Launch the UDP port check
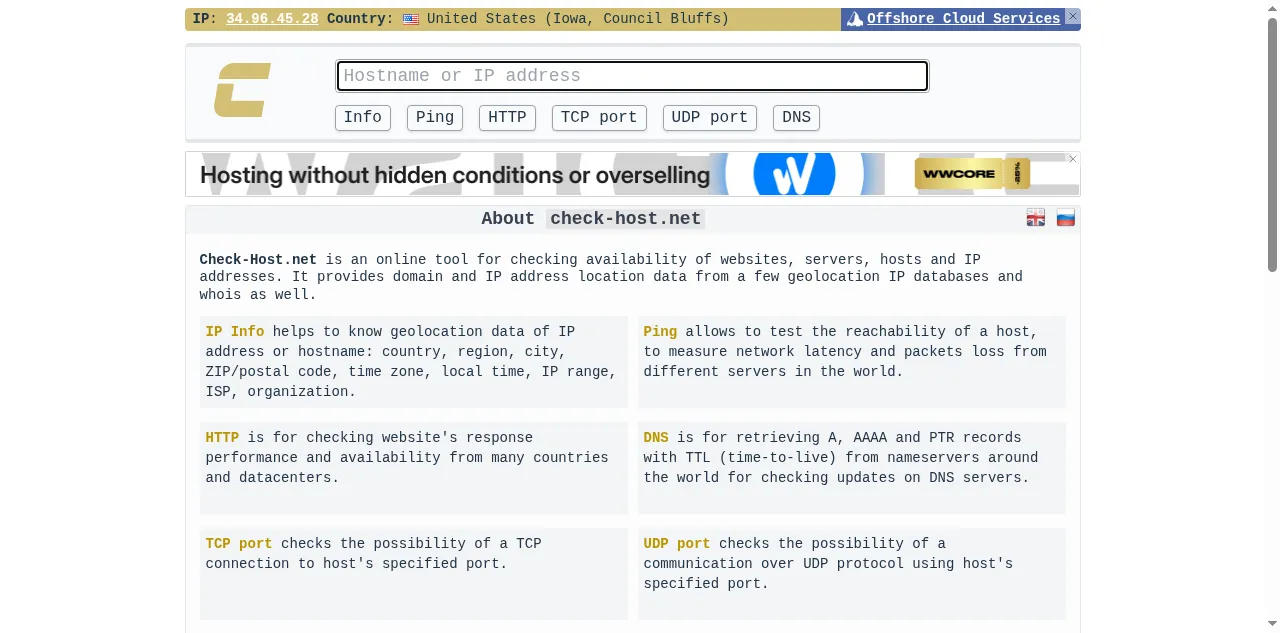Screen dimensions: 1280x633 (710, 117)
